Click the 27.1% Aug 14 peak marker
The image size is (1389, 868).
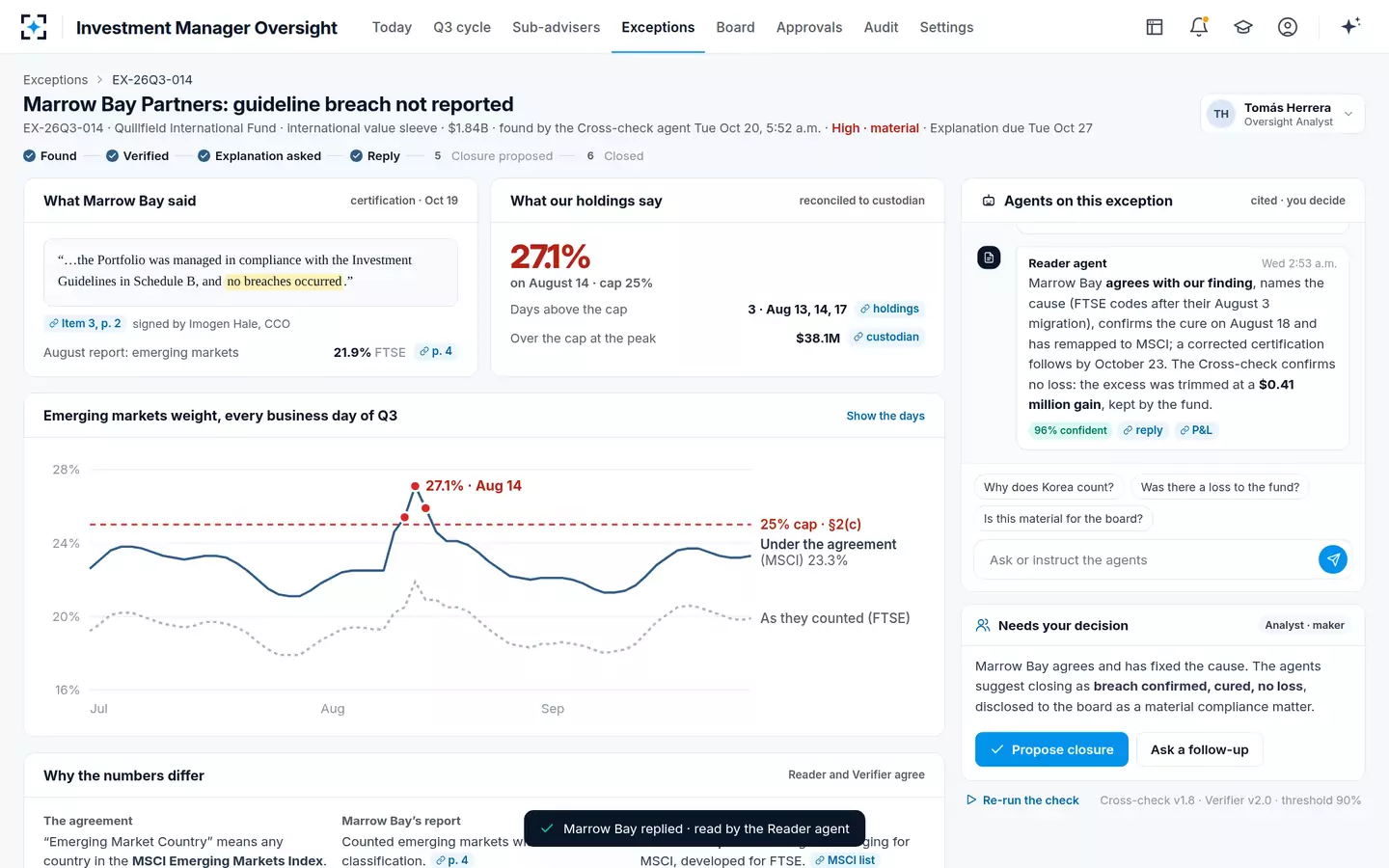tap(415, 486)
